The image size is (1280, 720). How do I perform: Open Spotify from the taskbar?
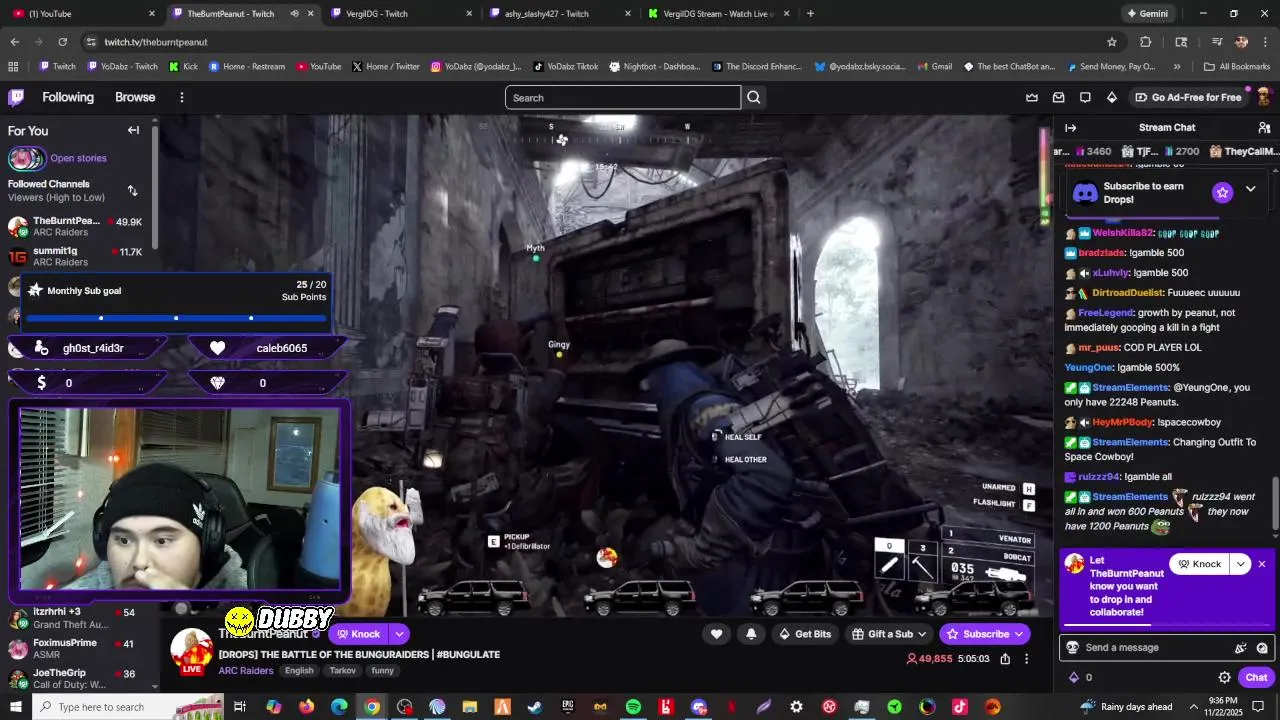633,707
